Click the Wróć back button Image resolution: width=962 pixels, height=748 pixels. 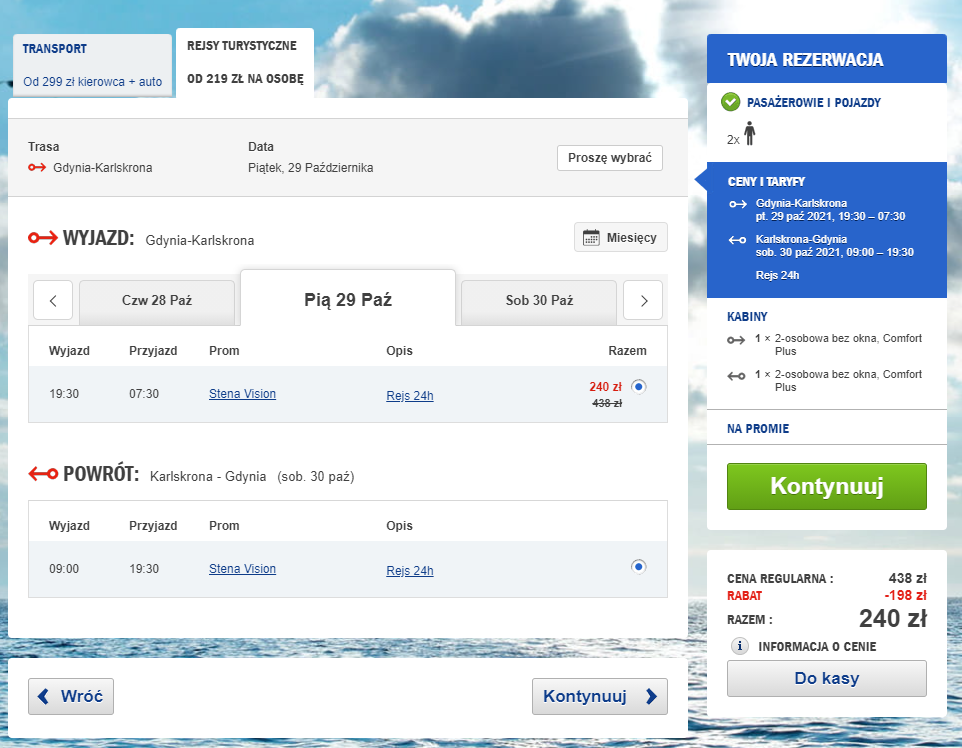tap(71, 696)
